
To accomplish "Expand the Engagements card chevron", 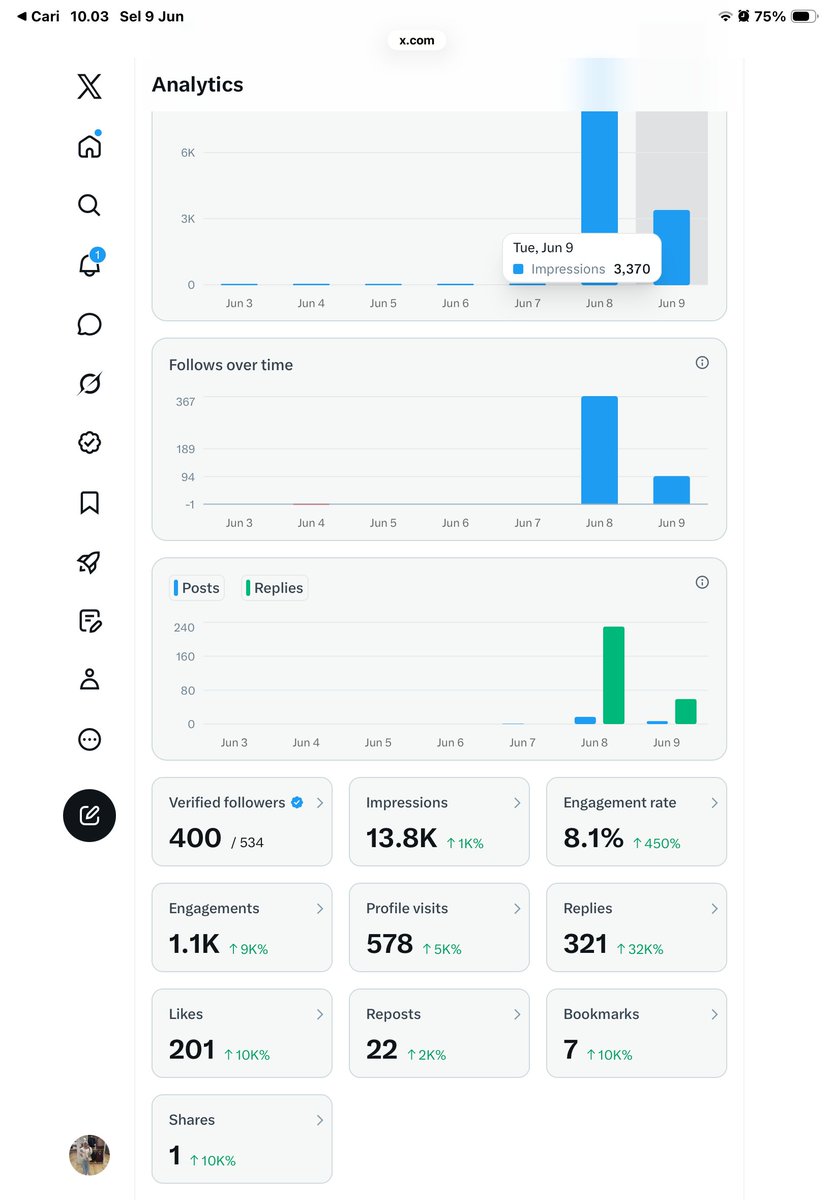I will [x=320, y=908].
